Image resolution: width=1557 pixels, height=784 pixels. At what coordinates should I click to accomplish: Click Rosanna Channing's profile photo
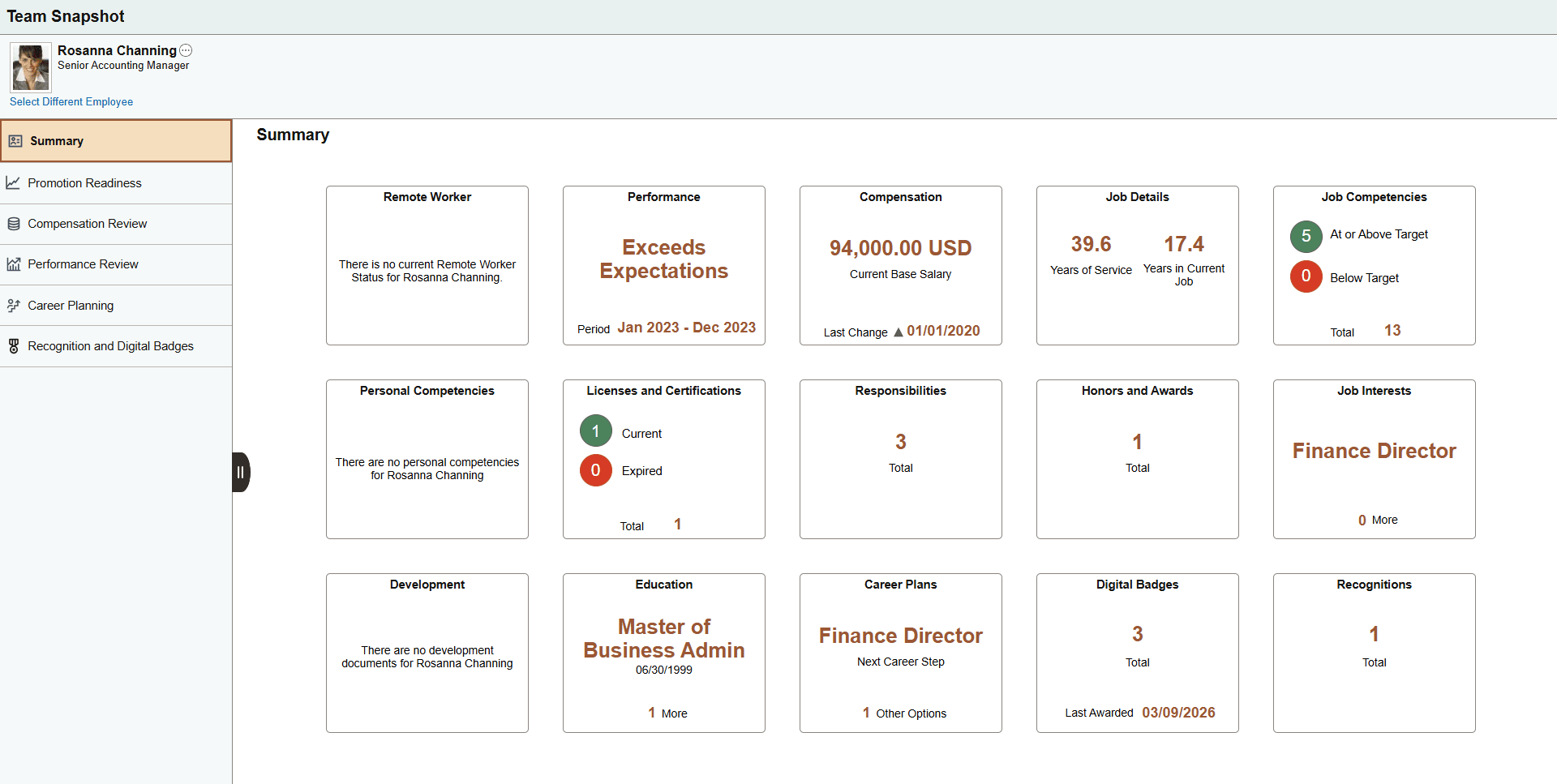pos(31,67)
